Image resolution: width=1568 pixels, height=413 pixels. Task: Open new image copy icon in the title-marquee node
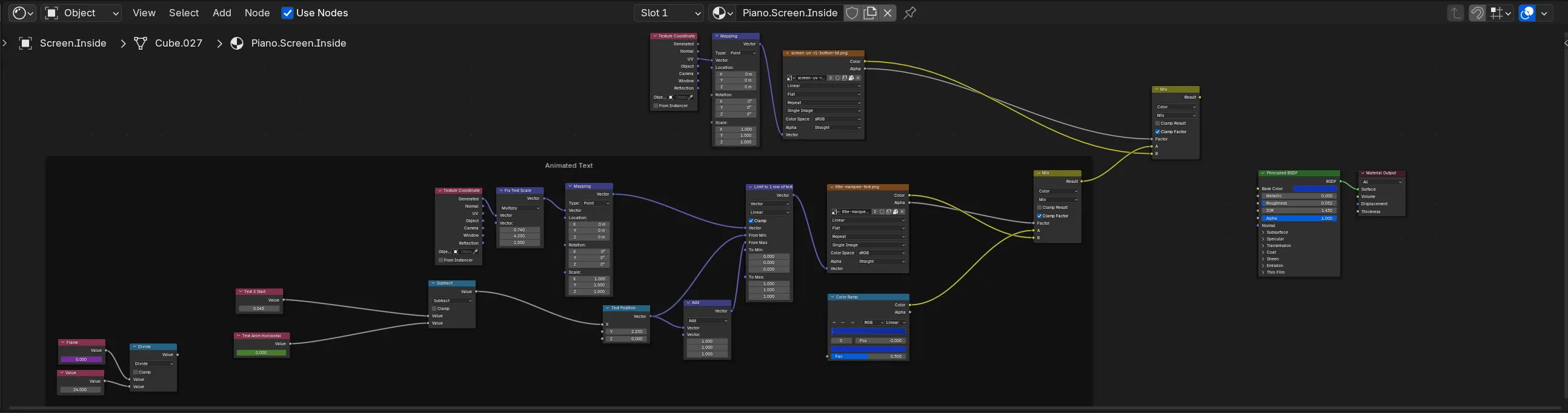click(889, 212)
